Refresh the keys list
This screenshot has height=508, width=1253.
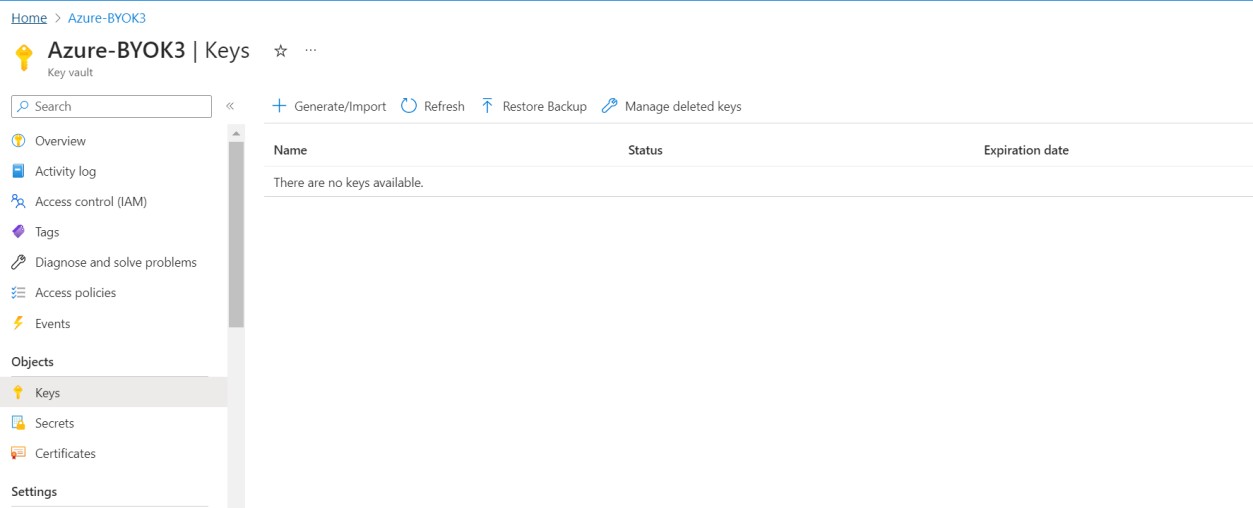click(433, 106)
